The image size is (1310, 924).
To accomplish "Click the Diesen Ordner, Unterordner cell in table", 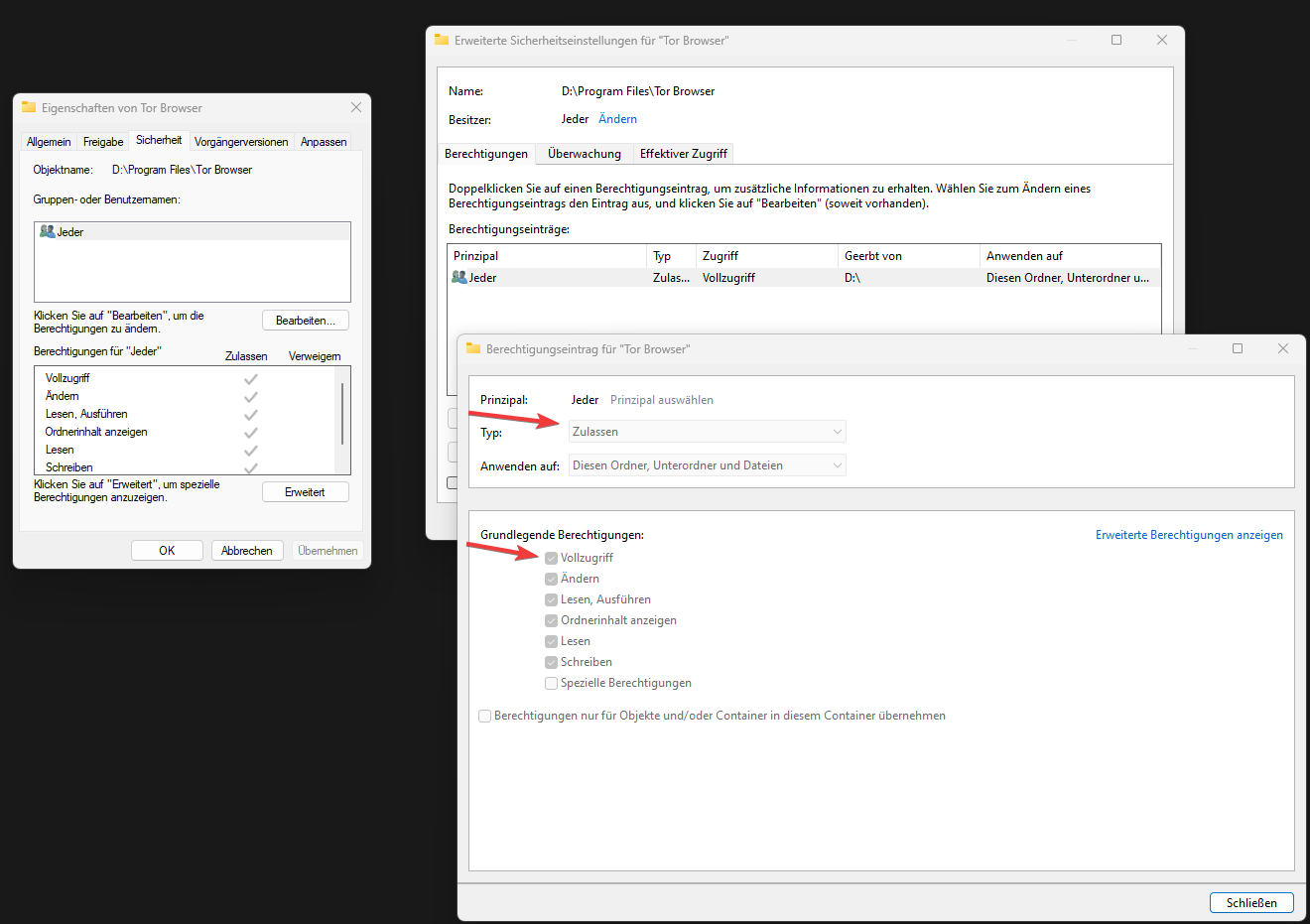I will [1068, 278].
